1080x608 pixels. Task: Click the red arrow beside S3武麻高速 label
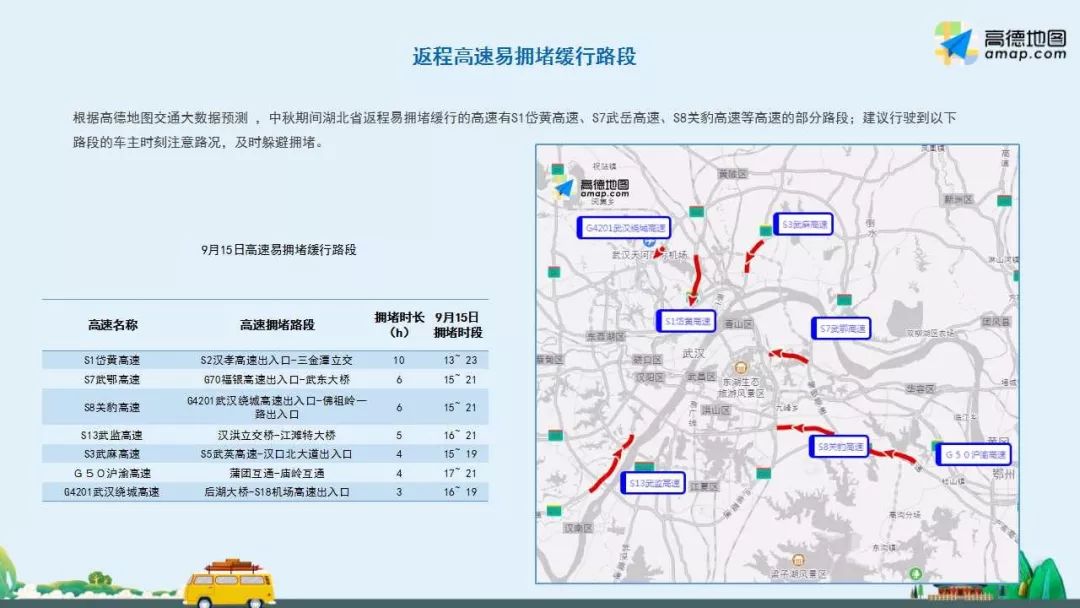click(x=753, y=254)
